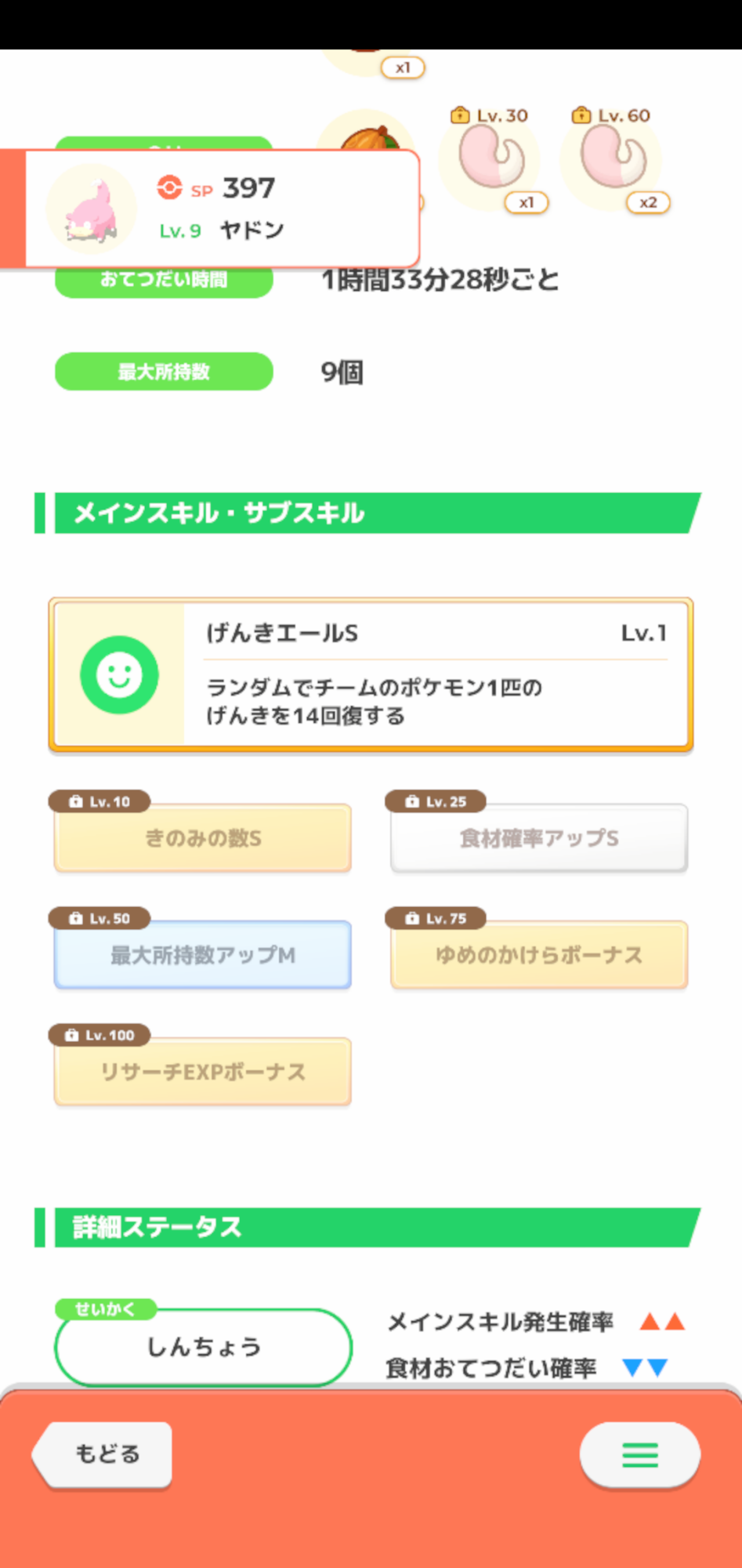Select the locked Lv.60 ingredient icon
This screenshot has height=1568, width=742.
(613, 157)
